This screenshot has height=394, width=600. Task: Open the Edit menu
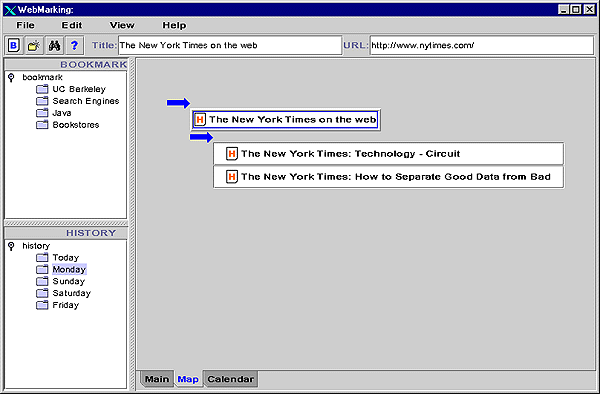[72, 25]
